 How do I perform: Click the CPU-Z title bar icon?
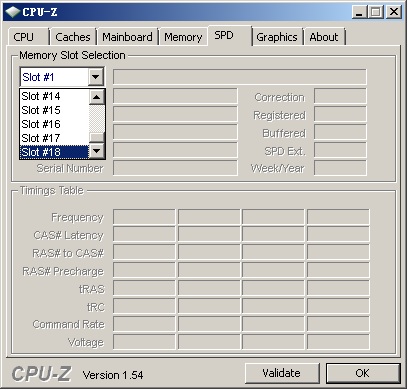[13, 12]
